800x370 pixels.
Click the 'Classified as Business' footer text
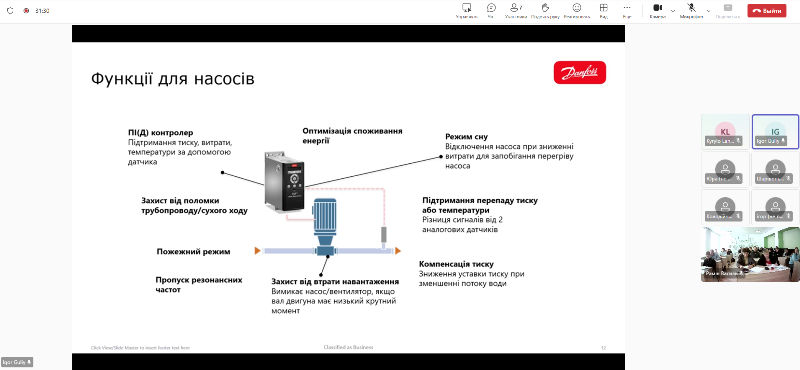coord(348,347)
